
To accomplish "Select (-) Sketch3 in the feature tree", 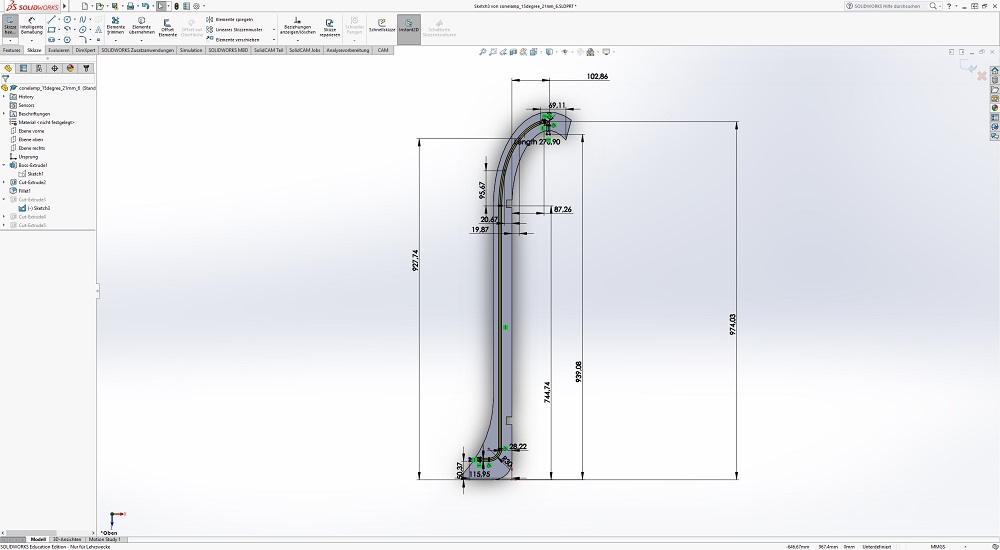I will click(x=34, y=208).
